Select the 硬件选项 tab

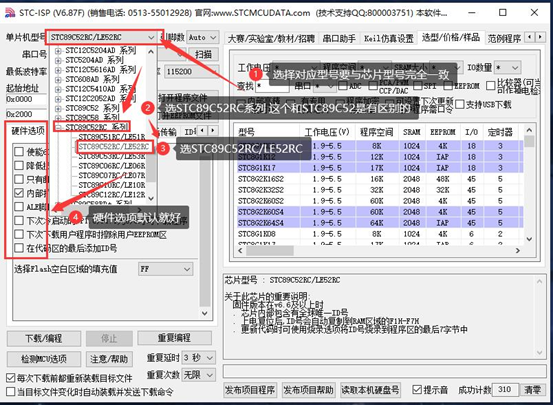[28, 131]
